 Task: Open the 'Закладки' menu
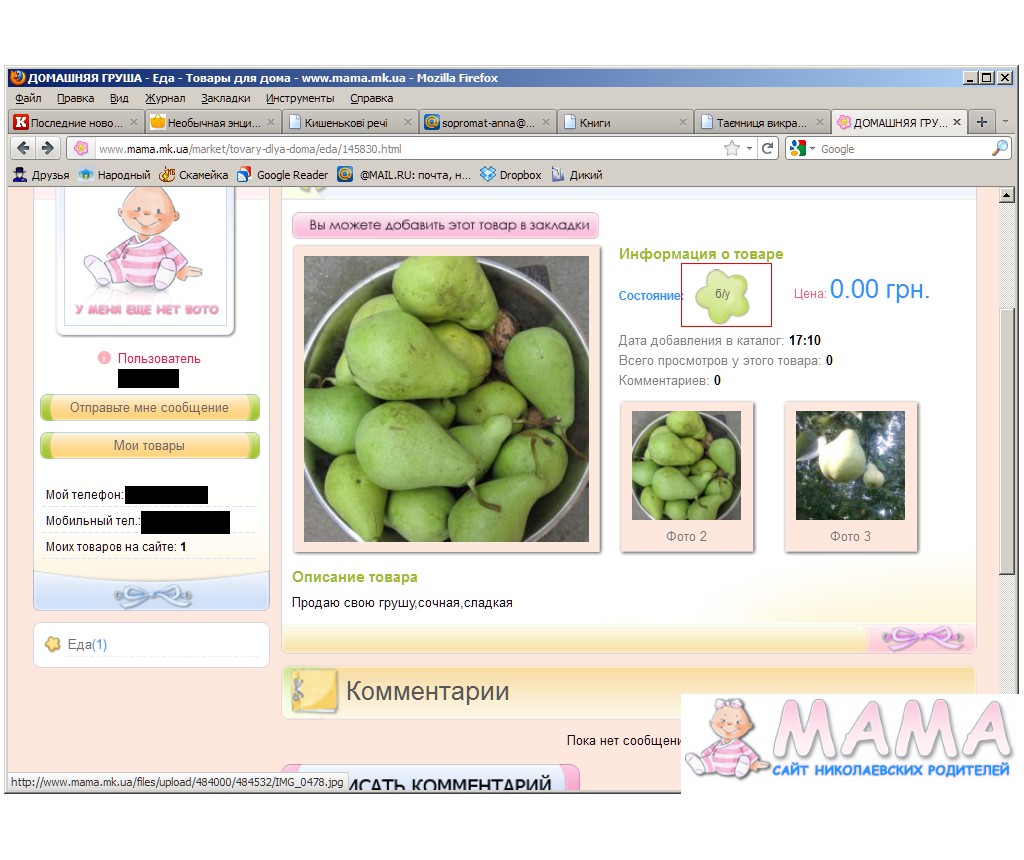coord(225,98)
